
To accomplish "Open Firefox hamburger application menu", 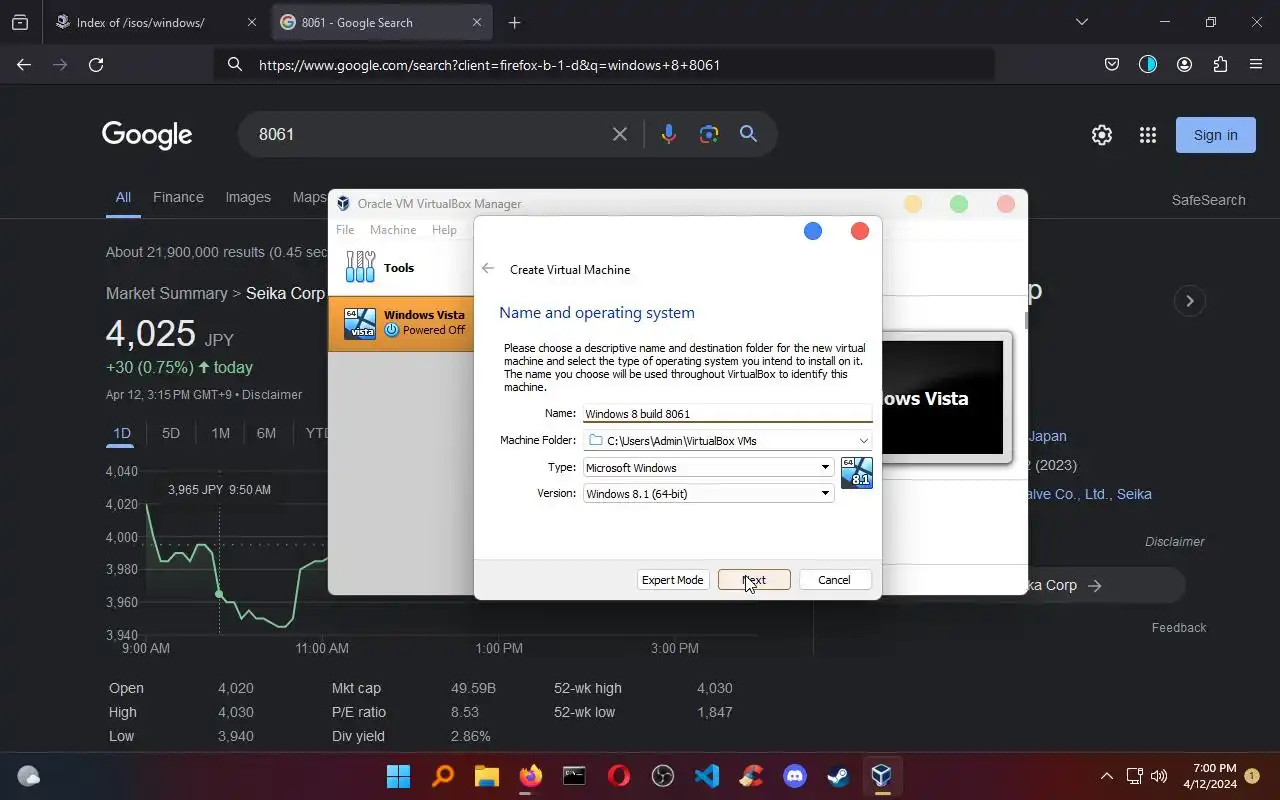I will point(1256,64).
